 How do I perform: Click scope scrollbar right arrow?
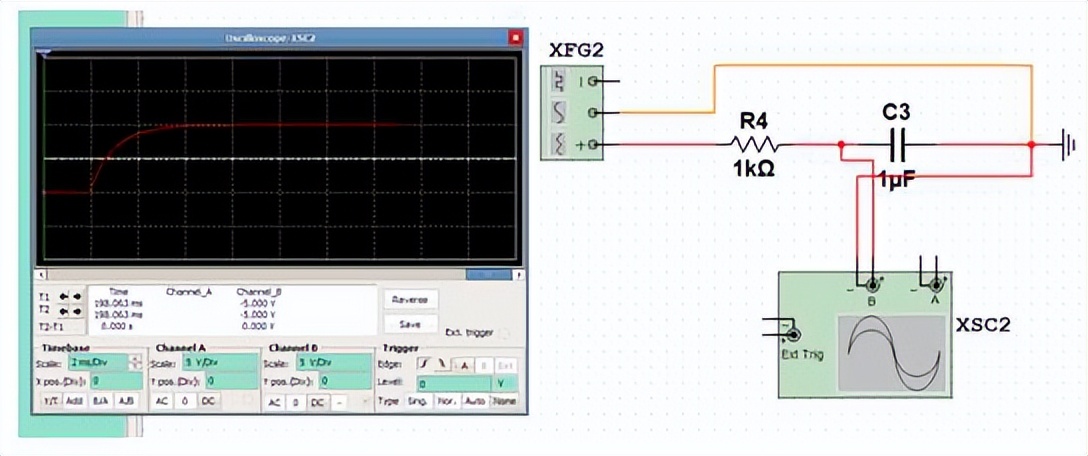519,275
